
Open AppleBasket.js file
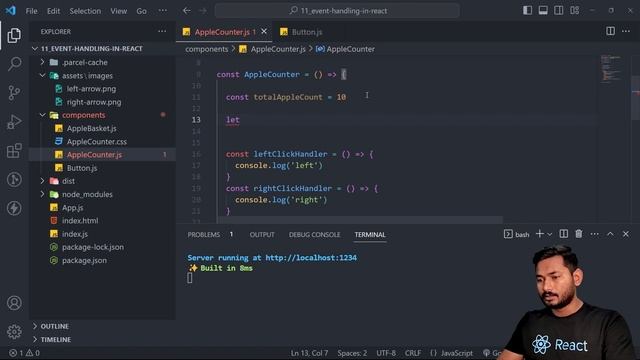91,128
